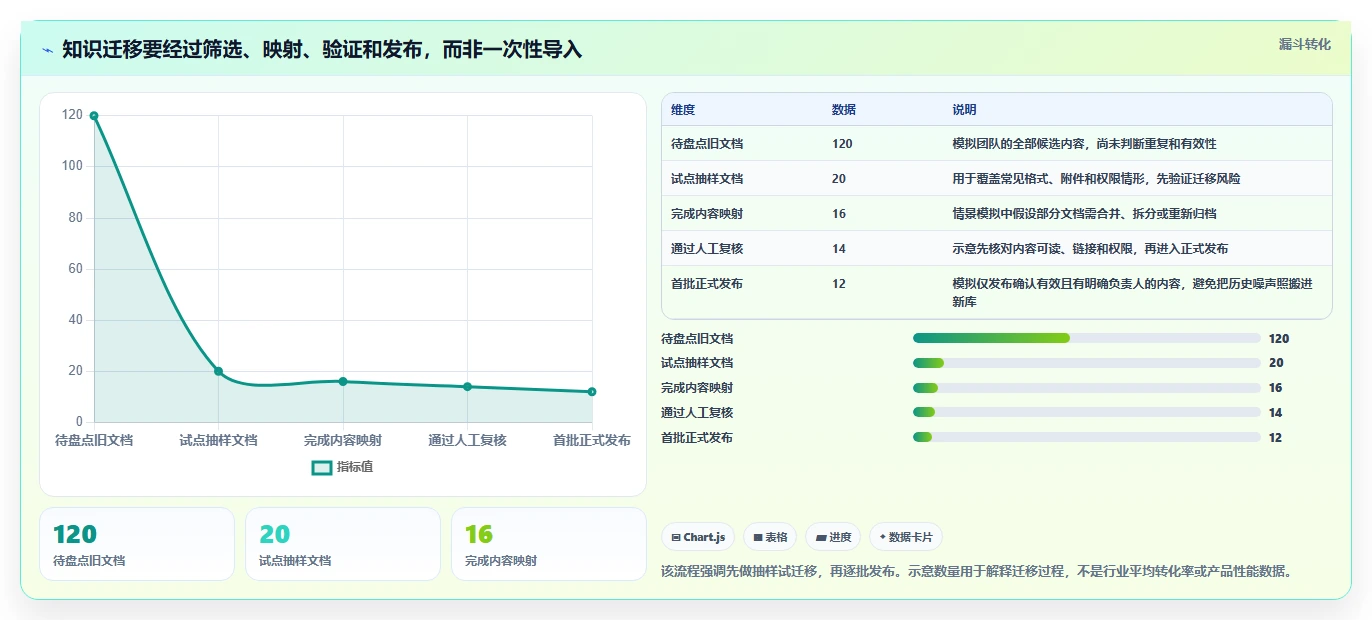Click table cell 试点抽样文档

tap(707, 179)
